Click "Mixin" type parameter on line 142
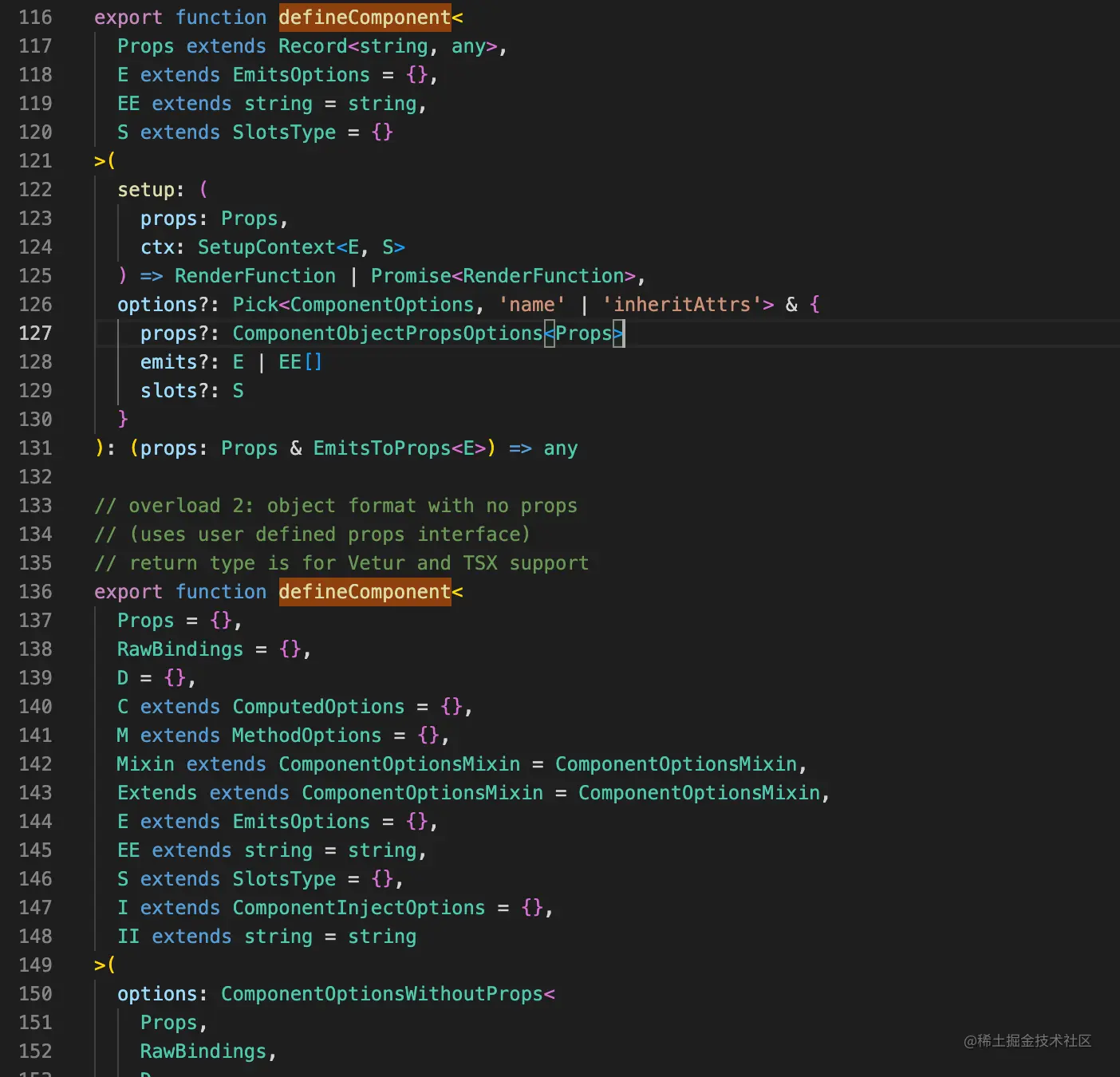The width and height of the screenshot is (1120, 1077). tap(146, 764)
